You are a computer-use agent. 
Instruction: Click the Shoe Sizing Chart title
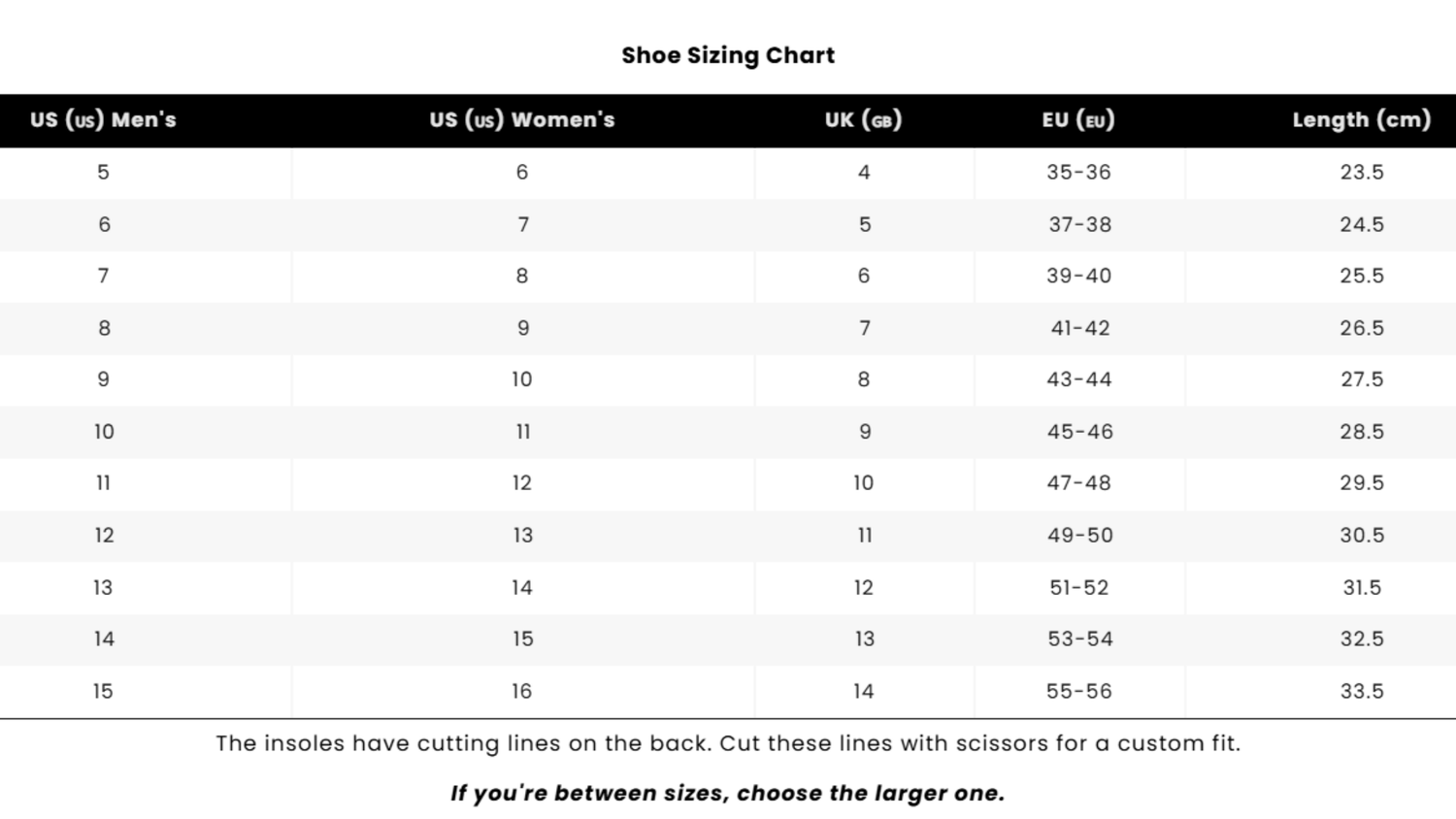click(728, 55)
